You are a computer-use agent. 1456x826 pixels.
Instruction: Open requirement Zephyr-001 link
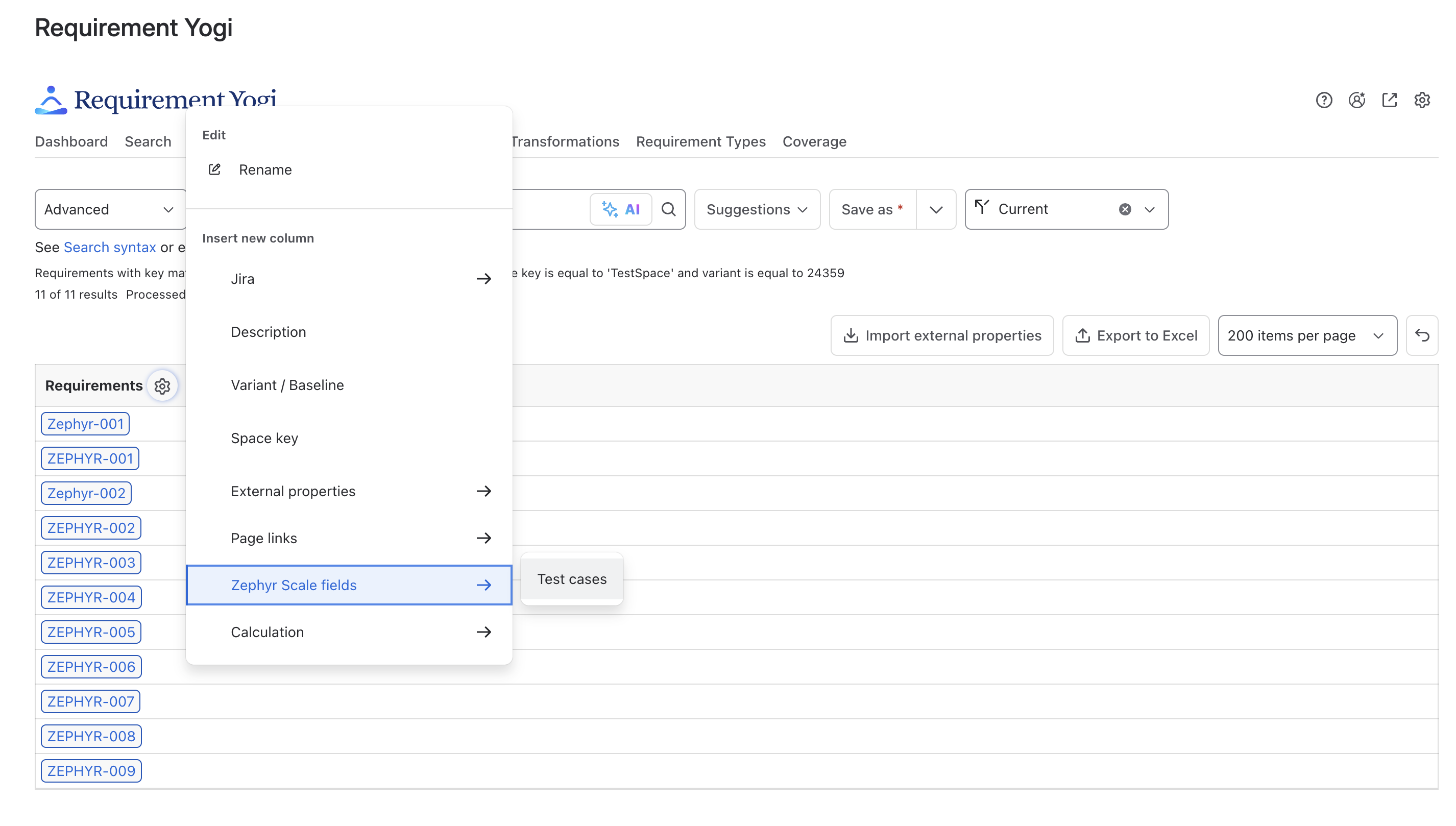85,424
